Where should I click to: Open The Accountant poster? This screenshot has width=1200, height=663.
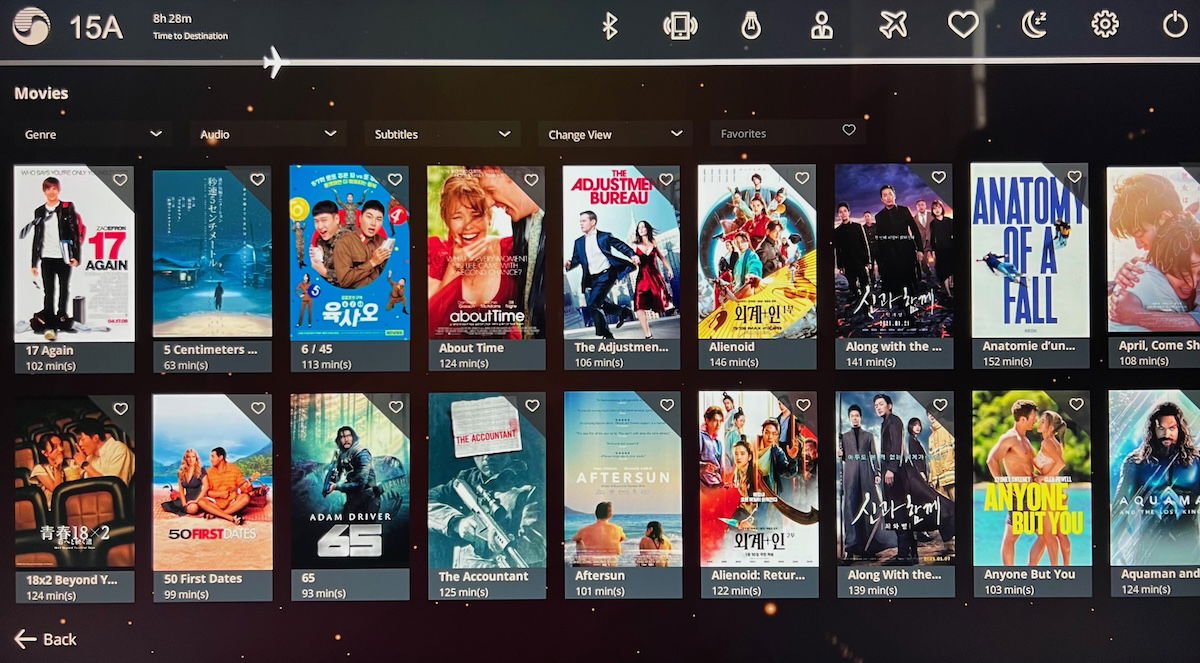coord(487,480)
